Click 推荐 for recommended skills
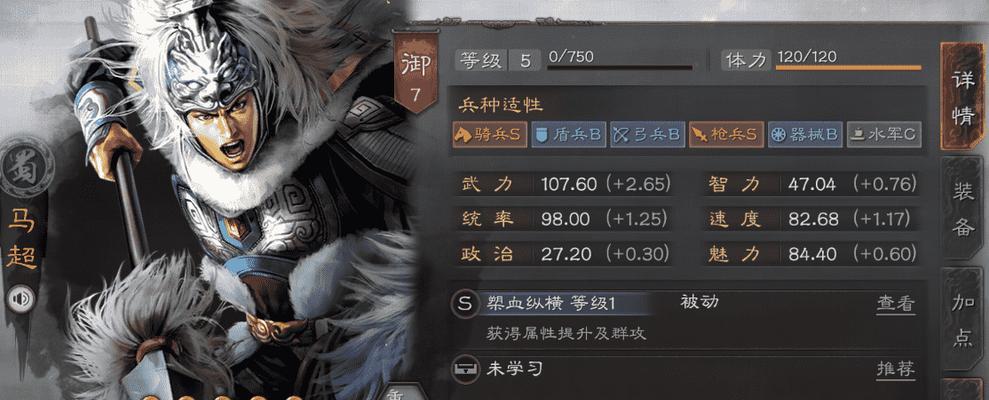Screen dimensions: 989x400 pos(895,369)
